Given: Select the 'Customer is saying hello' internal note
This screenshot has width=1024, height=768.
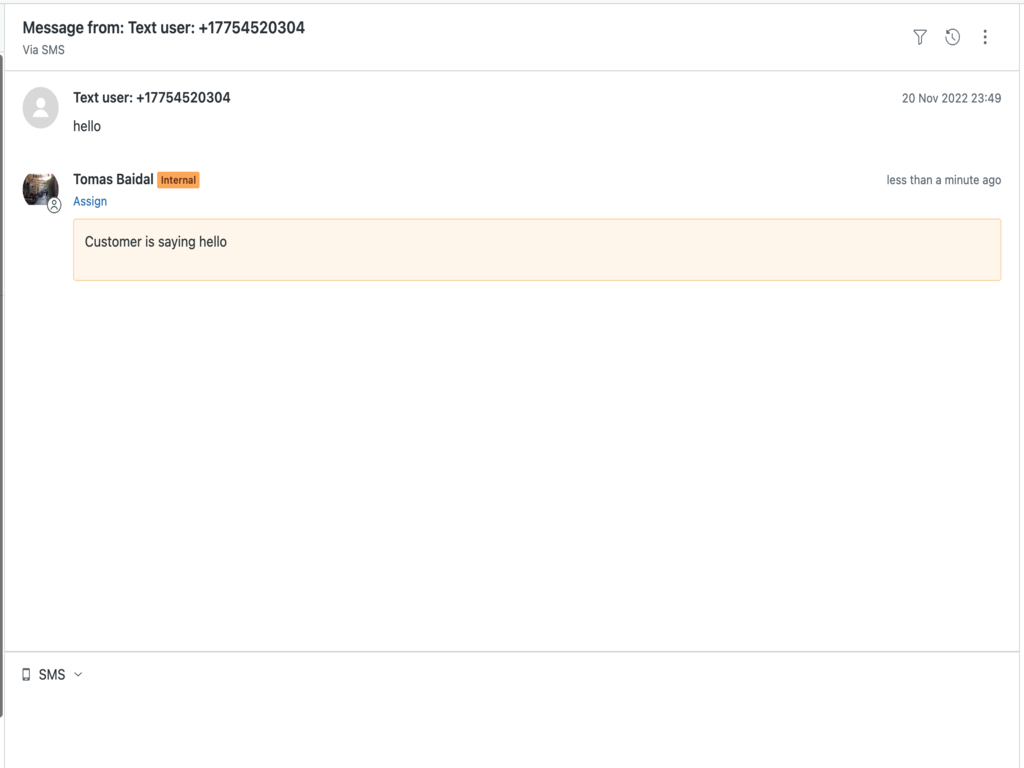Looking at the screenshot, I should tap(536, 249).
